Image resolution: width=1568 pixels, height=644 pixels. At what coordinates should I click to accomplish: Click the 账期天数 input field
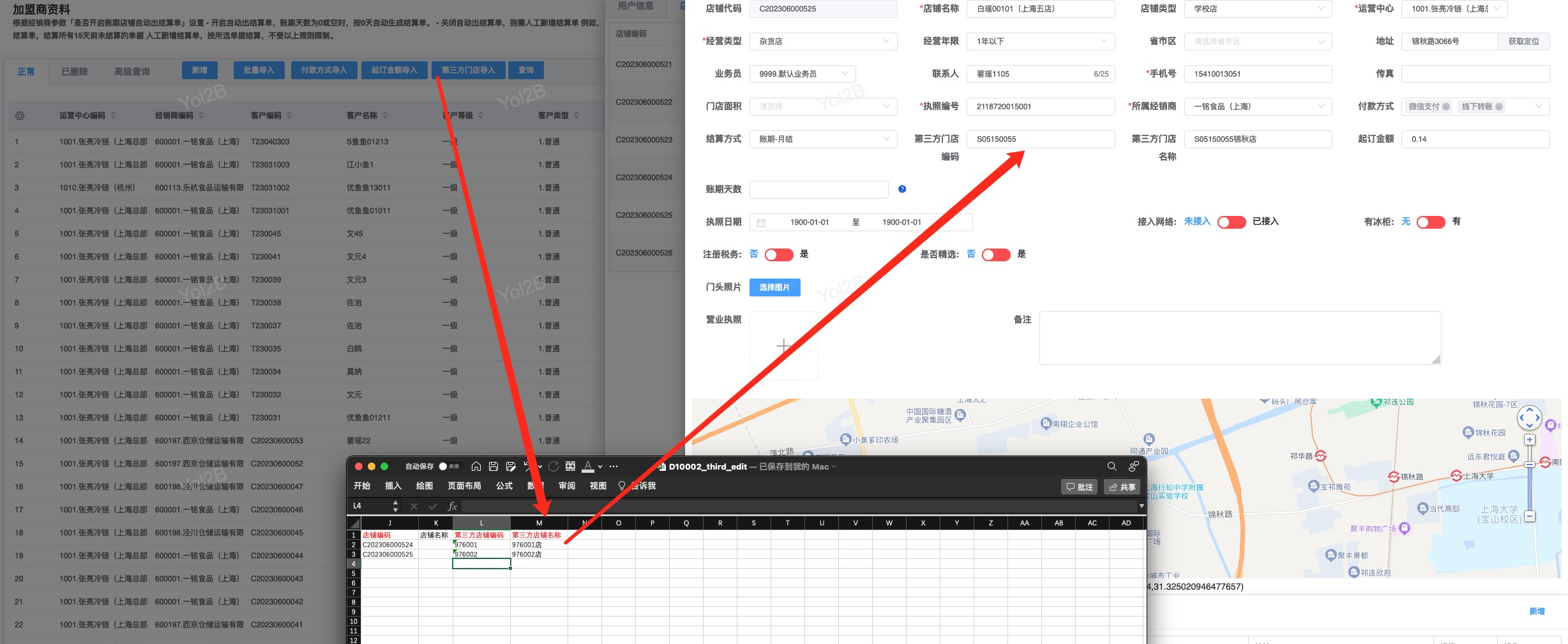pyautogui.click(x=818, y=190)
